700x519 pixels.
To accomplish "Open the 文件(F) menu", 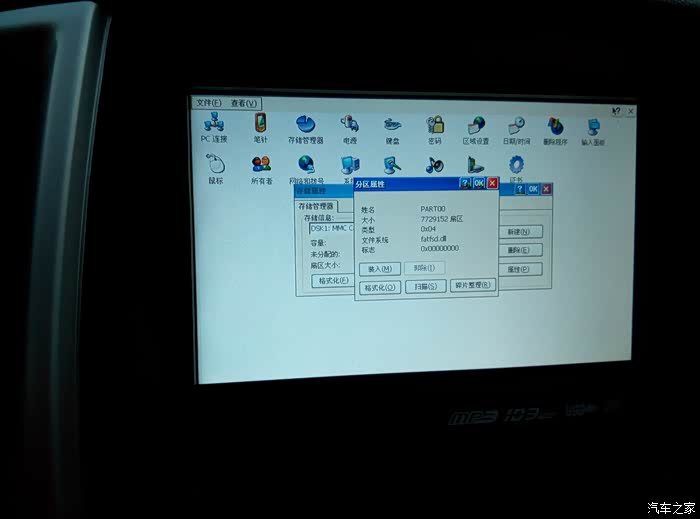I will (x=208, y=103).
